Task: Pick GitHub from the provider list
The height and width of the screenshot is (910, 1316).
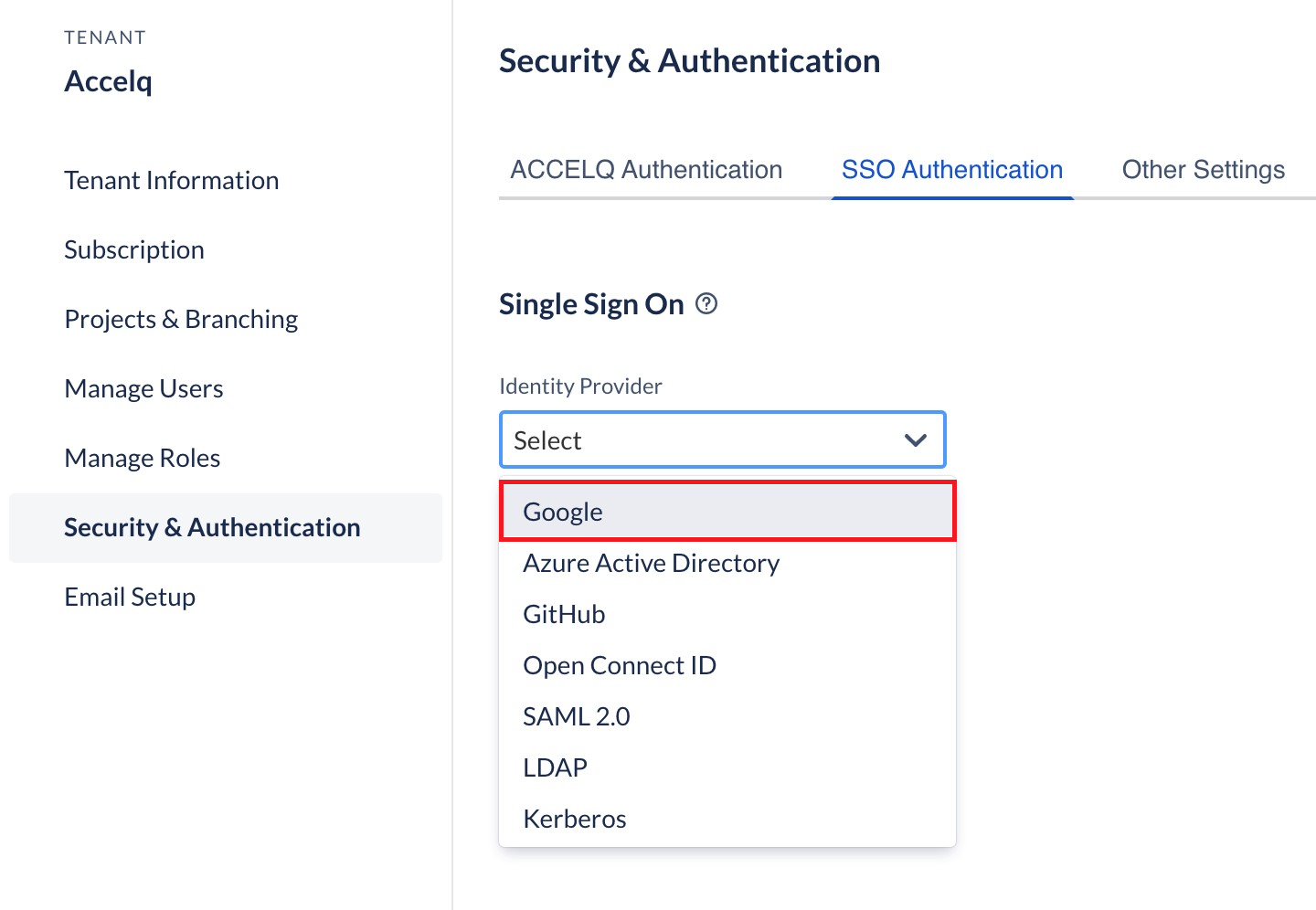Action: pyautogui.click(x=727, y=614)
